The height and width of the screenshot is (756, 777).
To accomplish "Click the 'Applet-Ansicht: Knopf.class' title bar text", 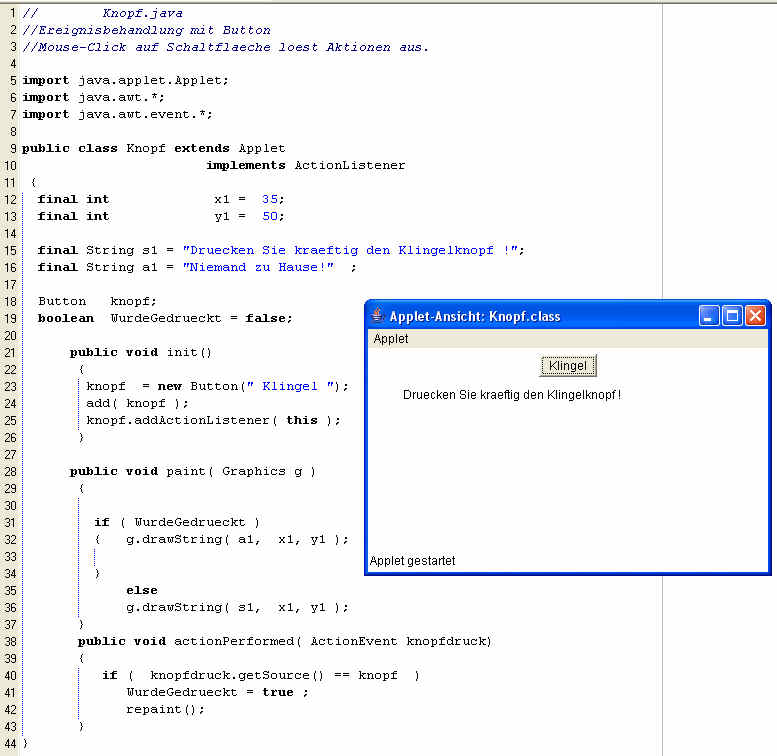I will (x=475, y=317).
